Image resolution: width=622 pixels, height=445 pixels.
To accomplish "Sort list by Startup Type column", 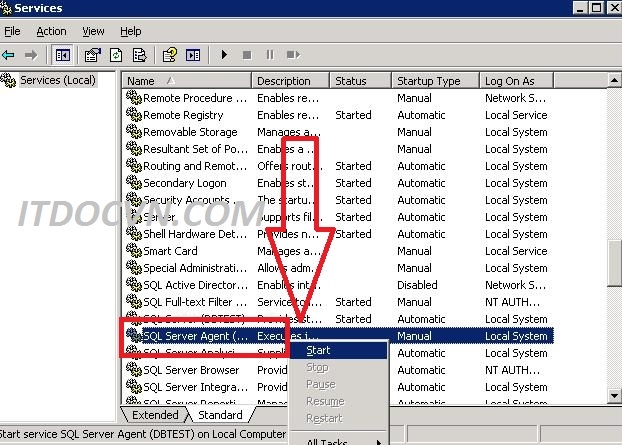I will point(435,81).
